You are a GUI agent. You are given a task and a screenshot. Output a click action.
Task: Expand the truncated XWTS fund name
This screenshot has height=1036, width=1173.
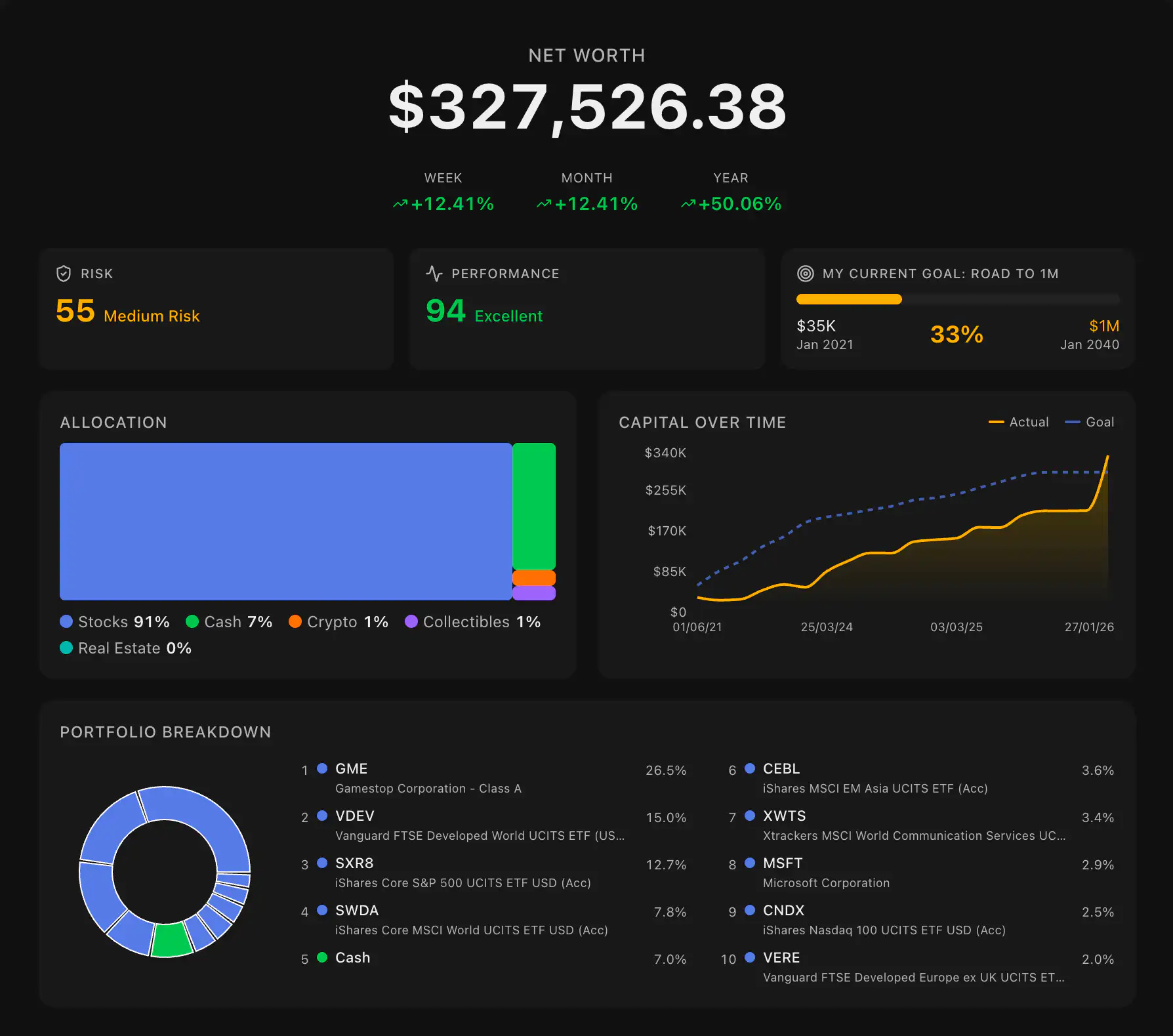[x=915, y=835]
